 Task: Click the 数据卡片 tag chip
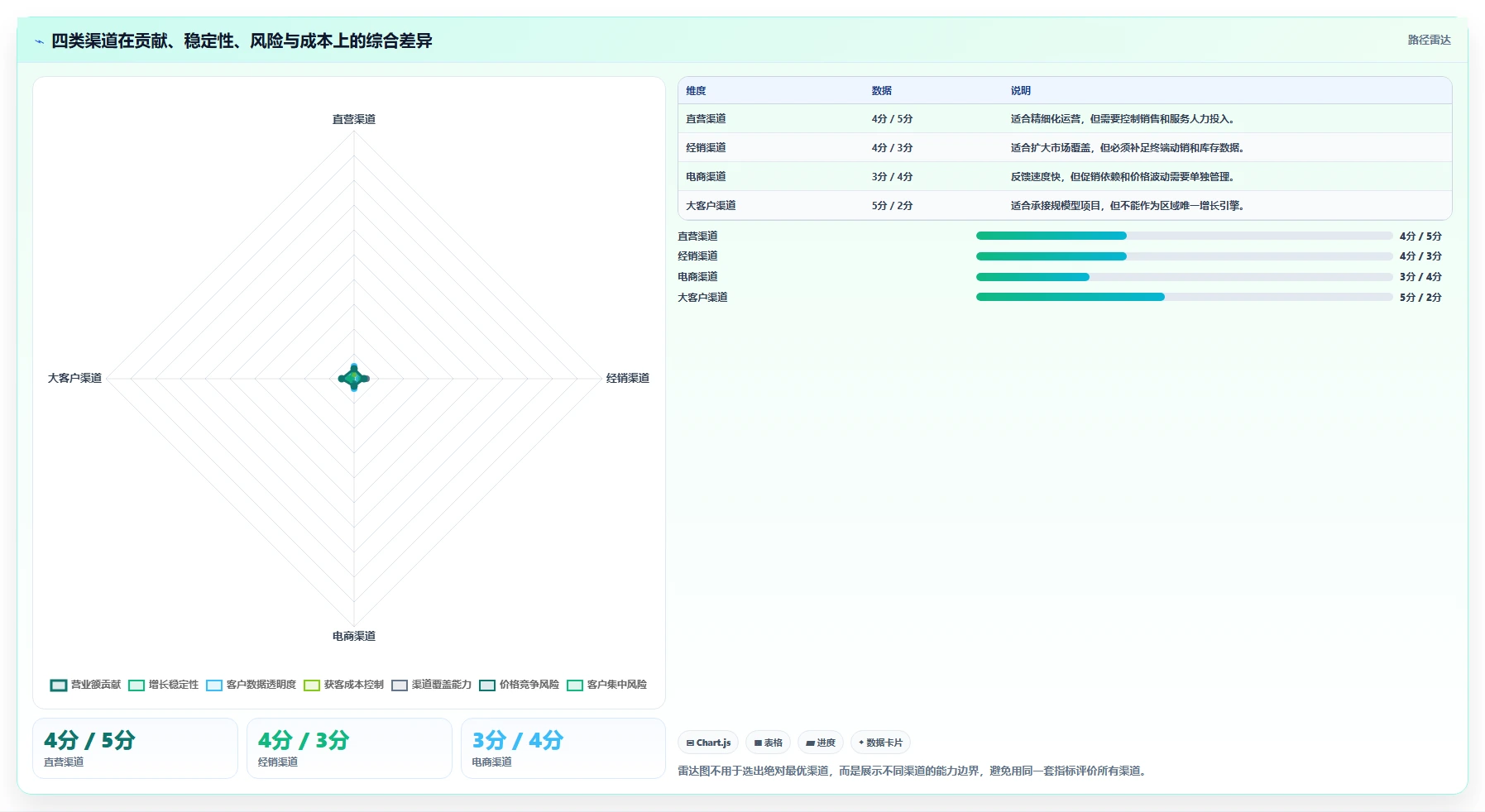tap(881, 743)
